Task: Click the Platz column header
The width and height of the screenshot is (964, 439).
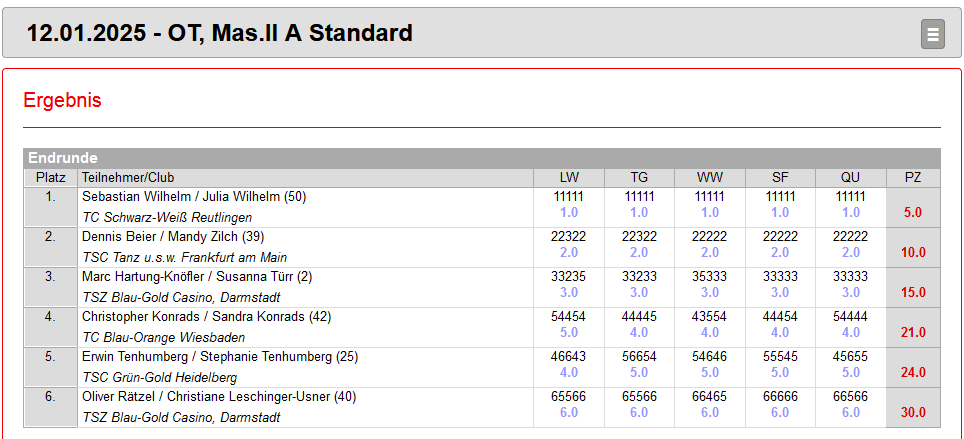Action: [x=50, y=178]
